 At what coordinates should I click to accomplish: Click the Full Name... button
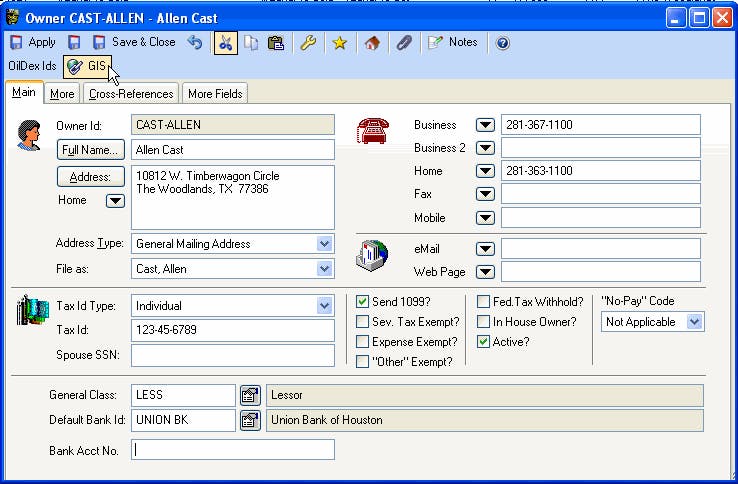91,150
